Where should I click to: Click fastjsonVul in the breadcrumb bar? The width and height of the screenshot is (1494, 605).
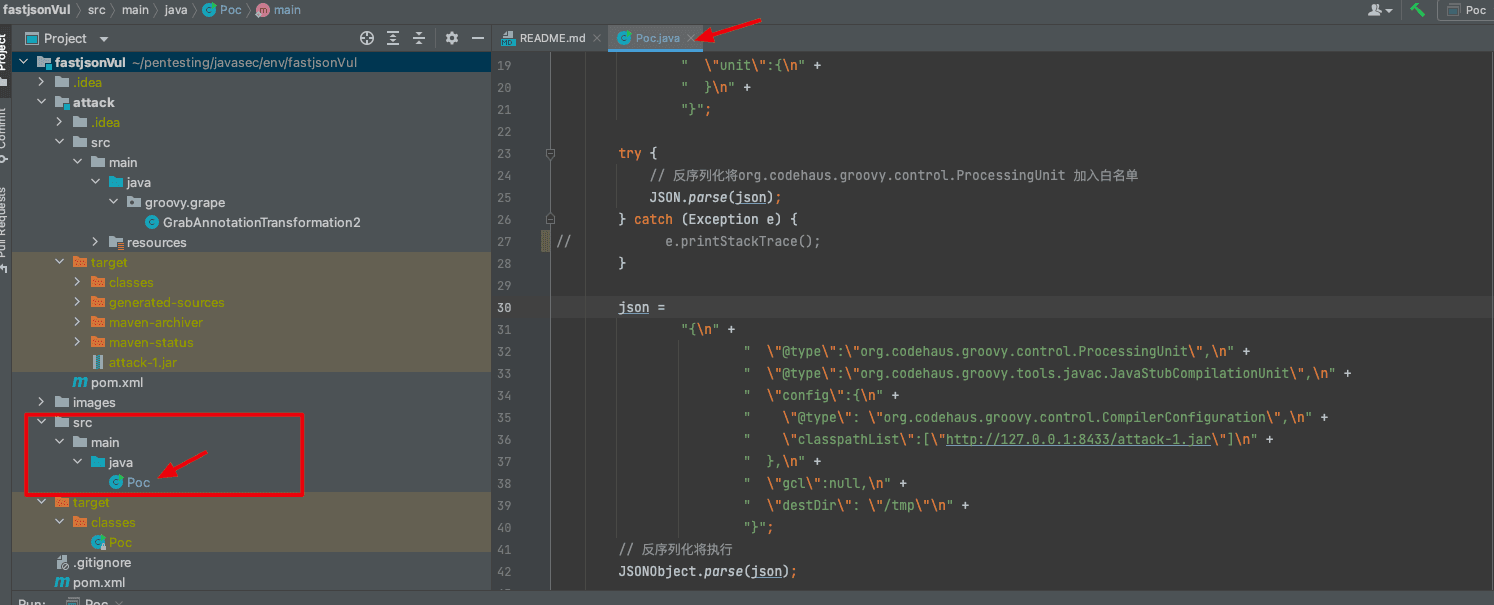(x=36, y=10)
